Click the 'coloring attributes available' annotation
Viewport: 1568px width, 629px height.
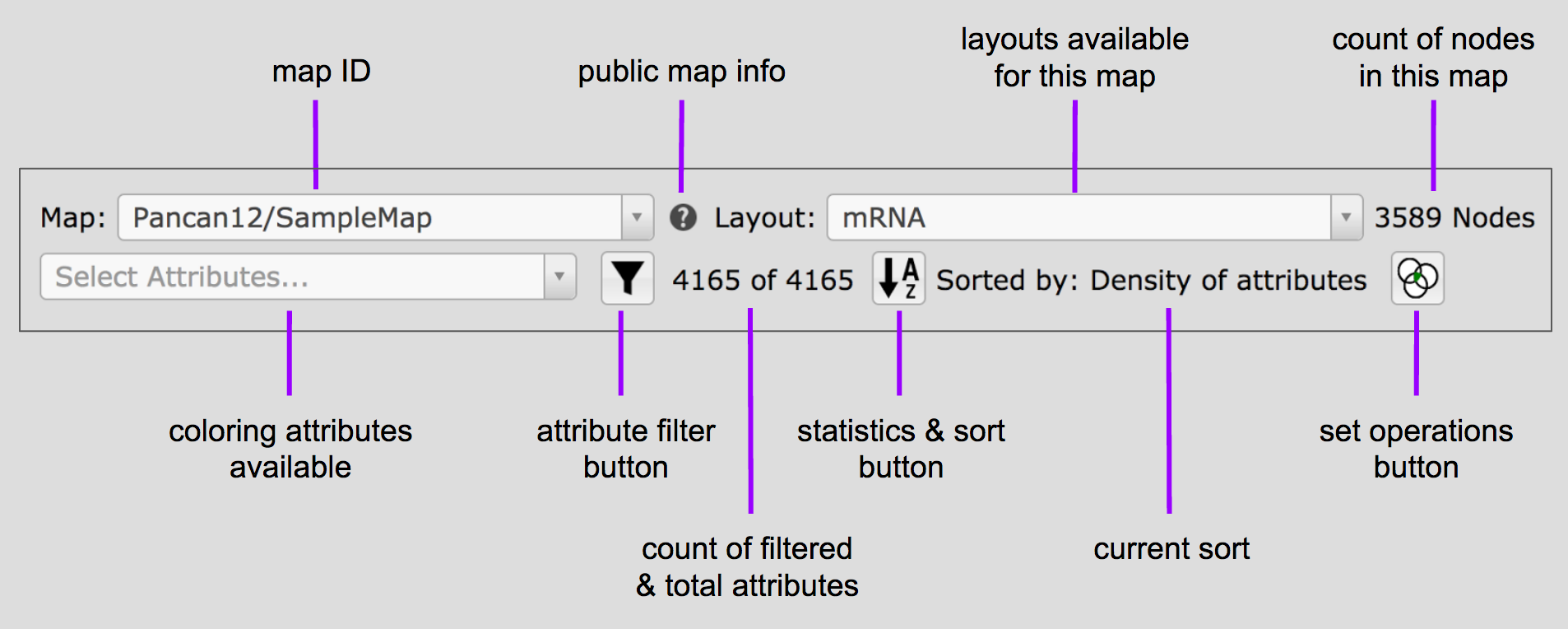tap(290, 449)
